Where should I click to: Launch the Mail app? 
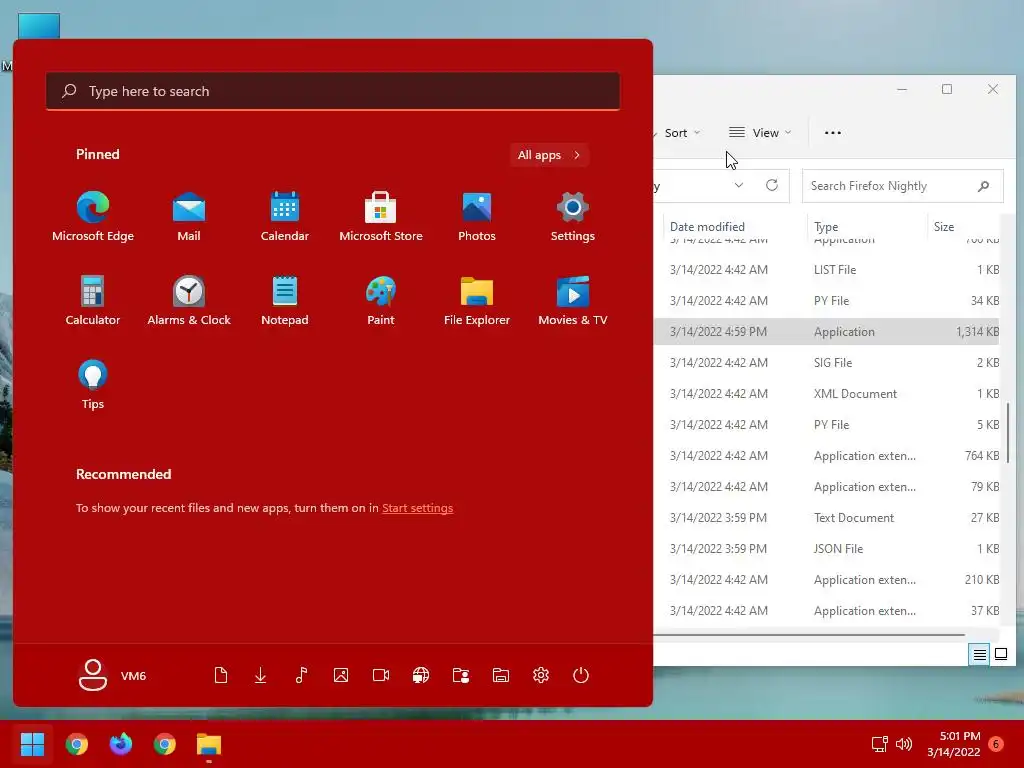pos(189,217)
